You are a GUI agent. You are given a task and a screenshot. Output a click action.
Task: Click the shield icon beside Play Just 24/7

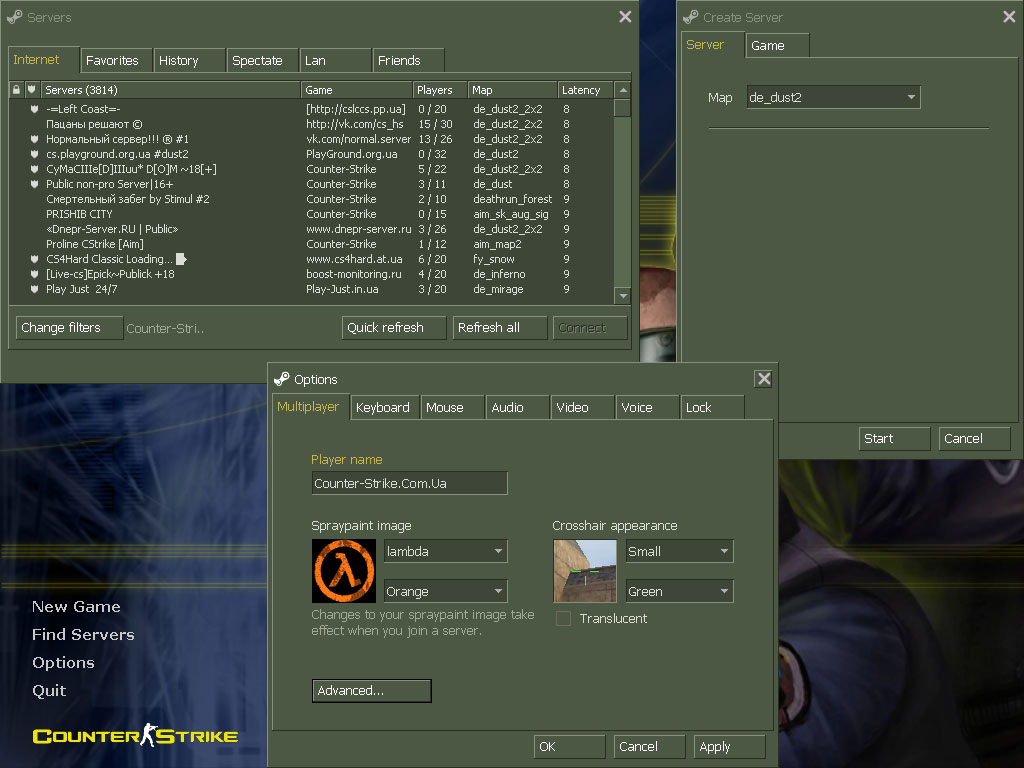[x=34, y=289]
